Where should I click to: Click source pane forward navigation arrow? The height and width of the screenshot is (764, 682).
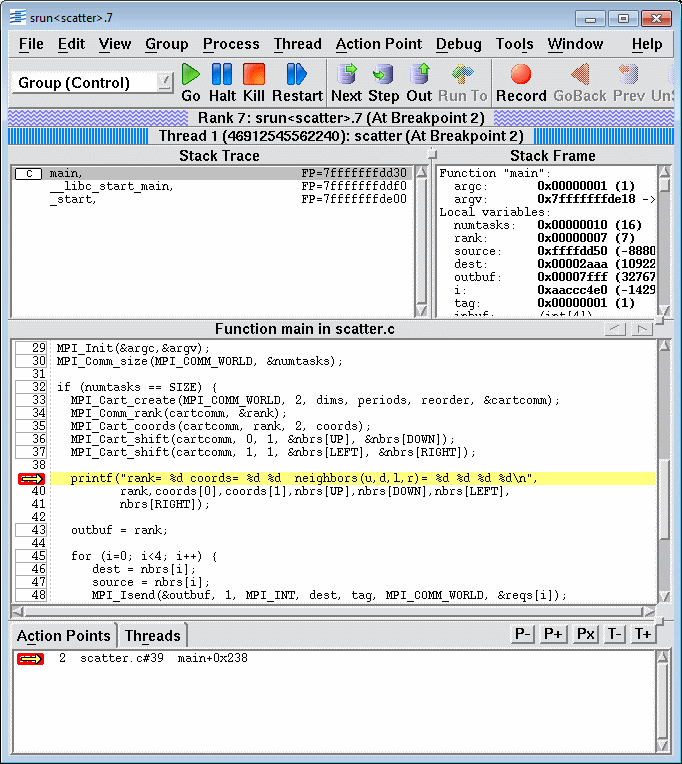(642, 330)
